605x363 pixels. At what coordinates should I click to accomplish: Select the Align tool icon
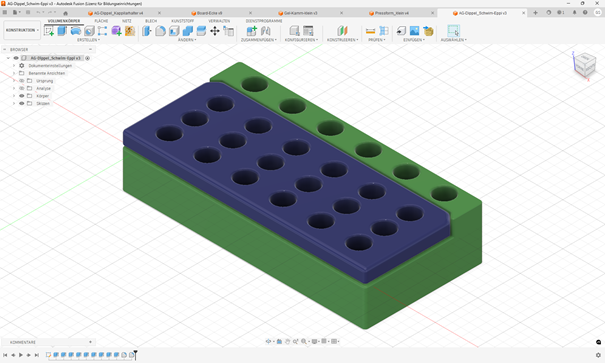228,31
